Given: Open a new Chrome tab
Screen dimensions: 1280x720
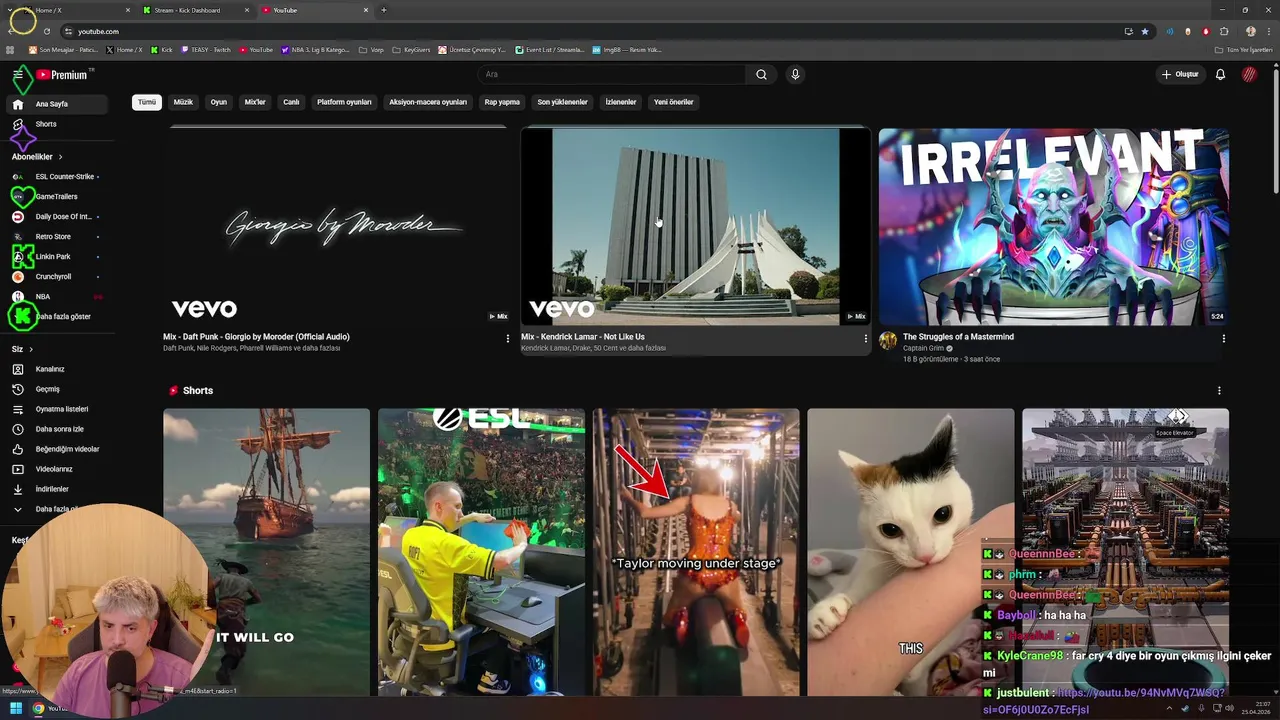Looking at the screenshot, I should coord(384,10).
